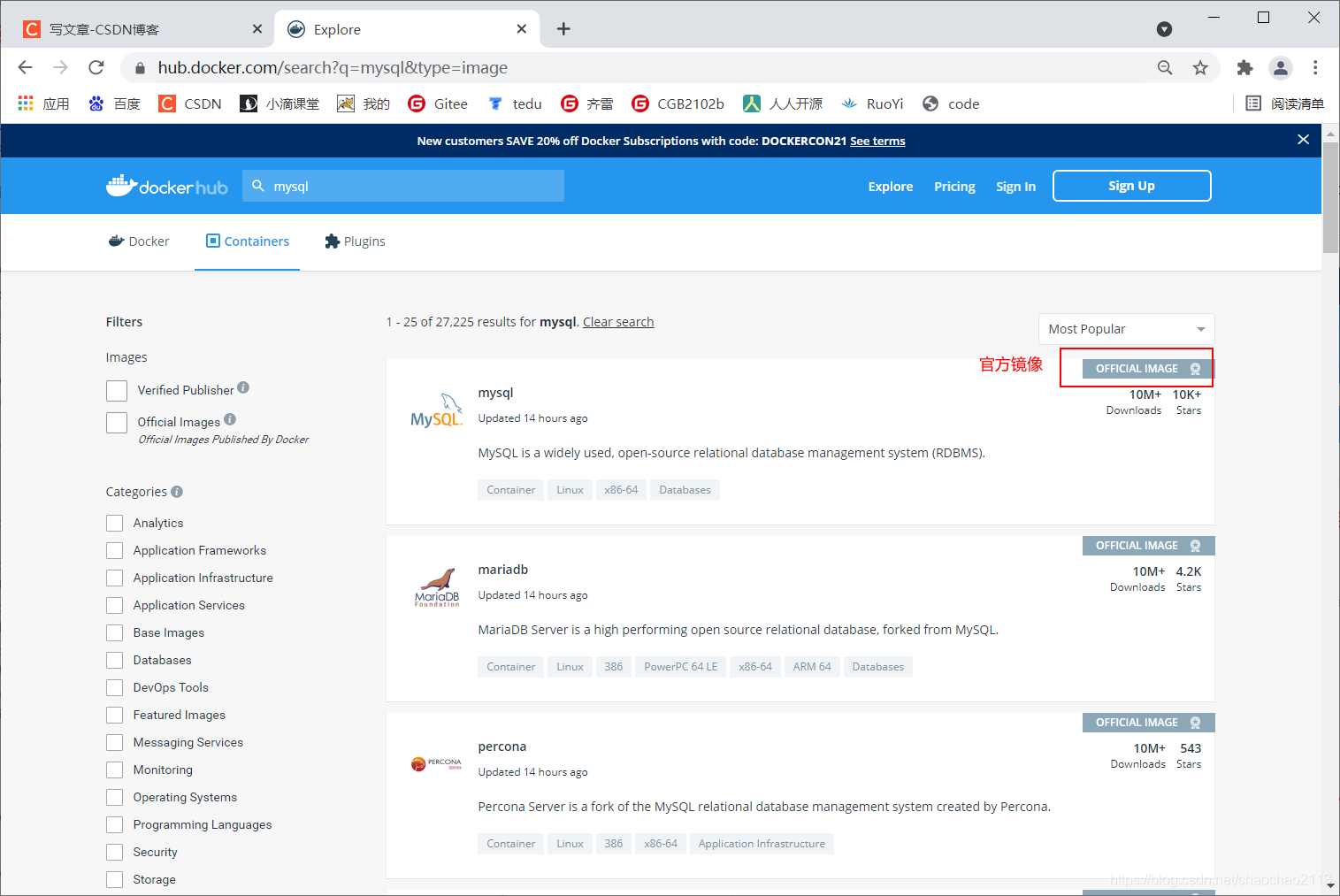The width and height of the screenshot is (1340, 896).
Task: Click the PowerPC 64 LE tag on mariadb
Action: (680, 667)
